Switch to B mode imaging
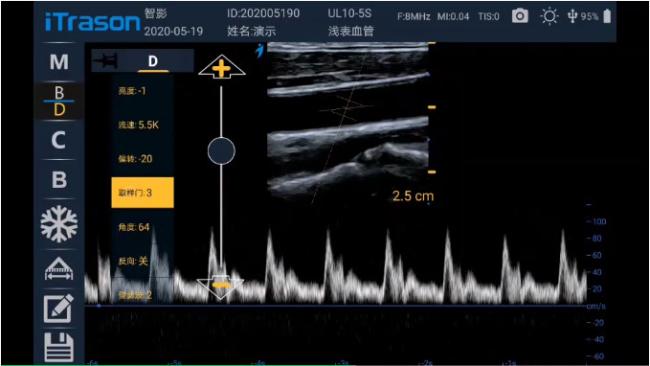 (59, 179)
